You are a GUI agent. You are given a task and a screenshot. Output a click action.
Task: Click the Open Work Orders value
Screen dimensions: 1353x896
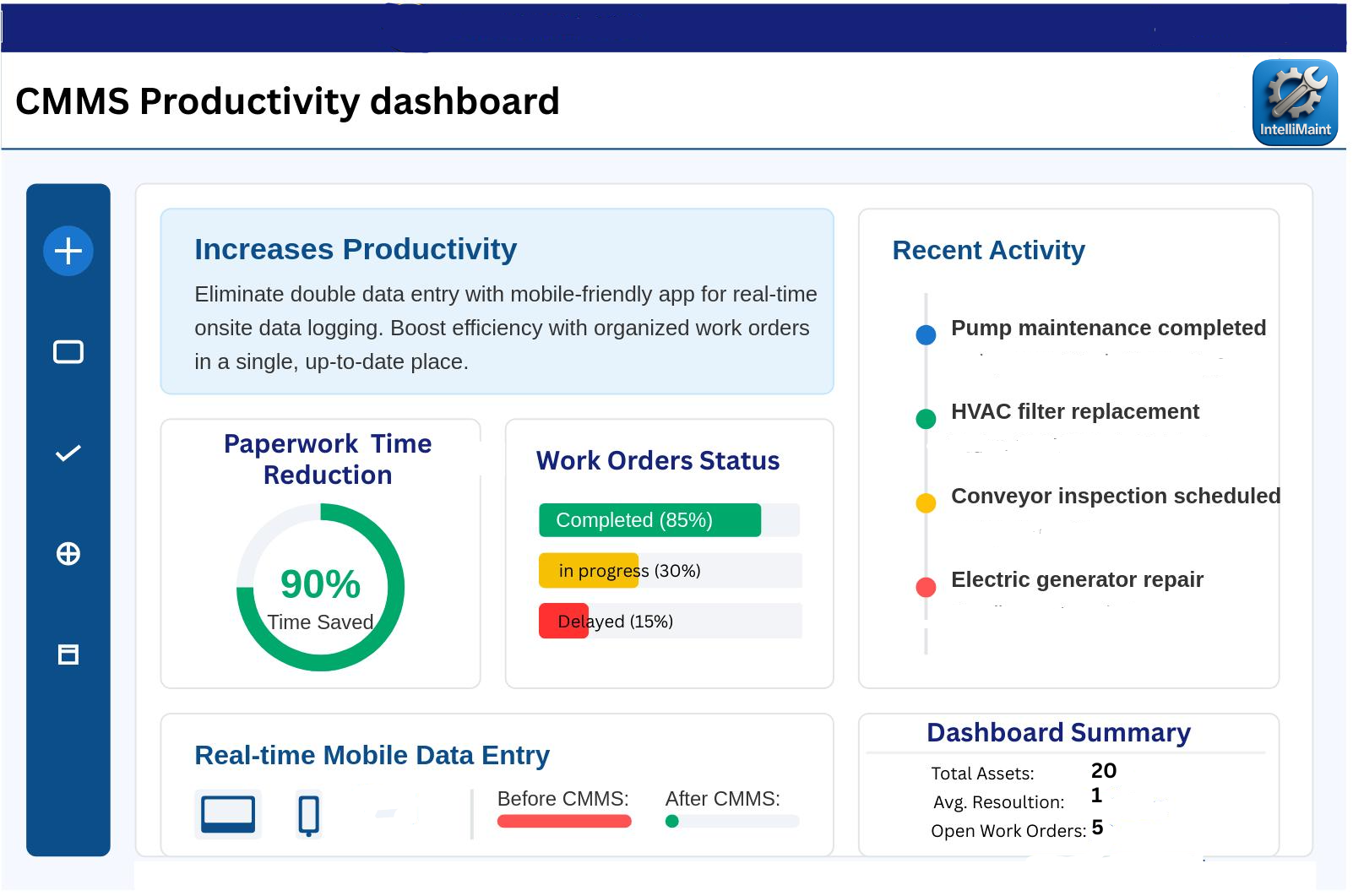click(x=1097, y=828)
